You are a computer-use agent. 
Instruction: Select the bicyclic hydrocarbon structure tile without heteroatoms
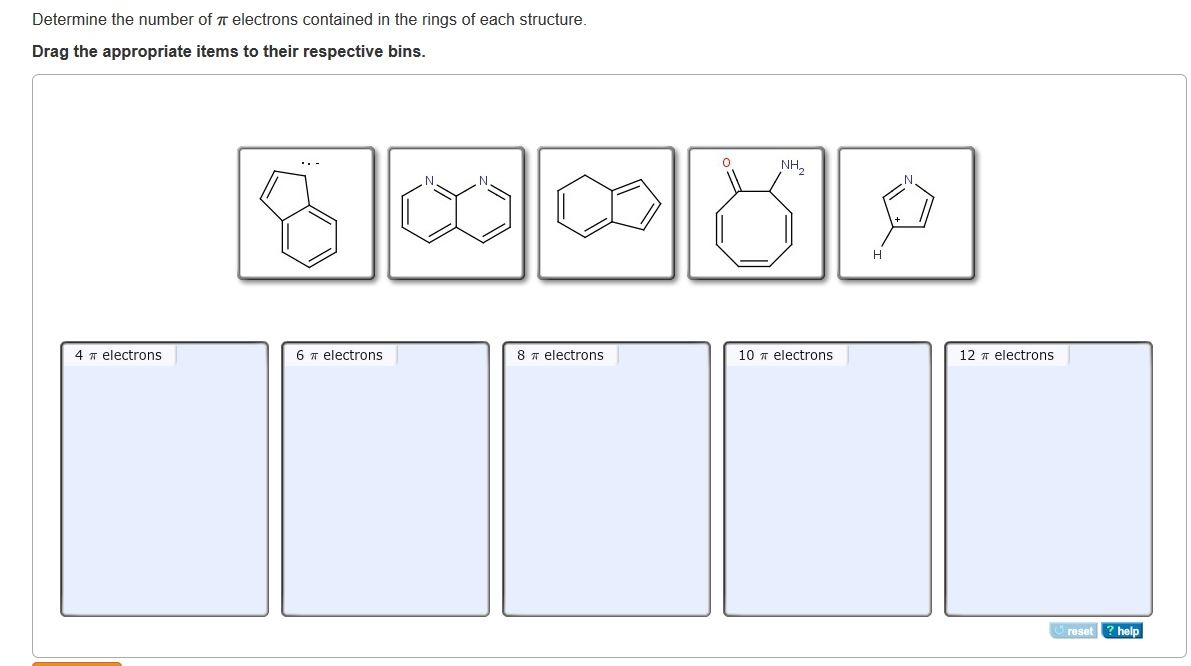coord(606,213)
